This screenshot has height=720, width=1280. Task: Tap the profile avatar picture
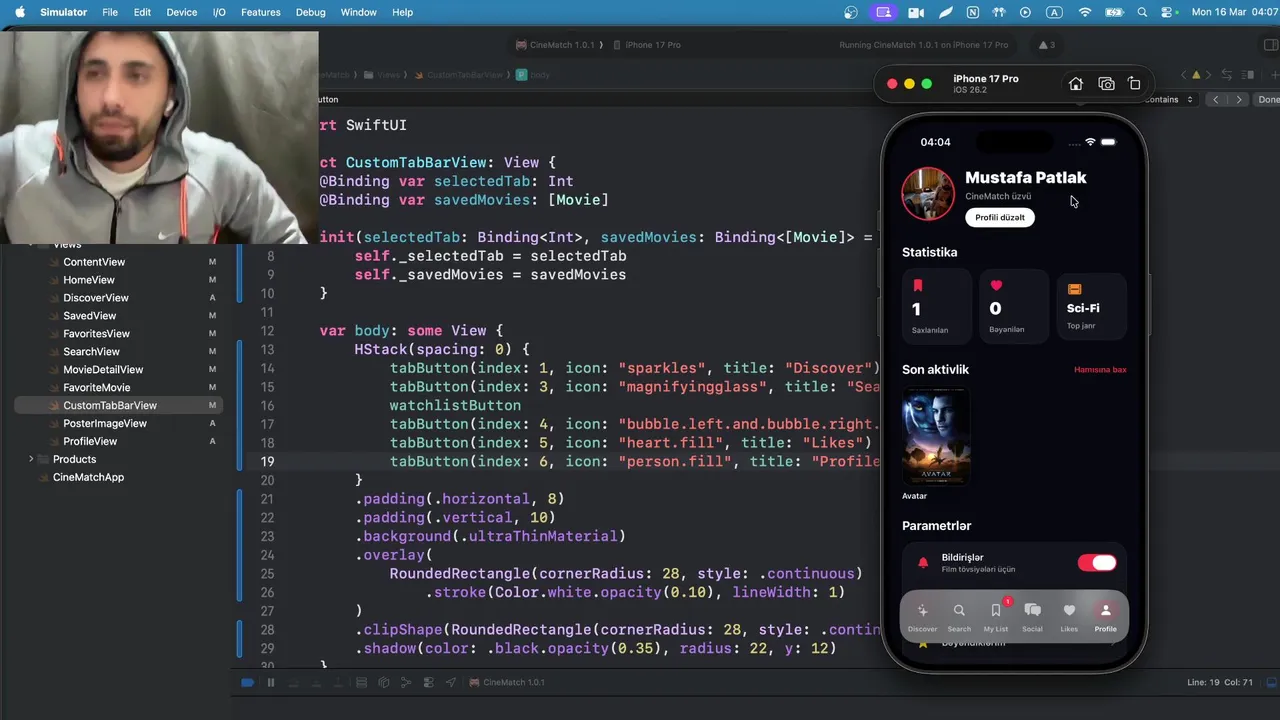928,194
